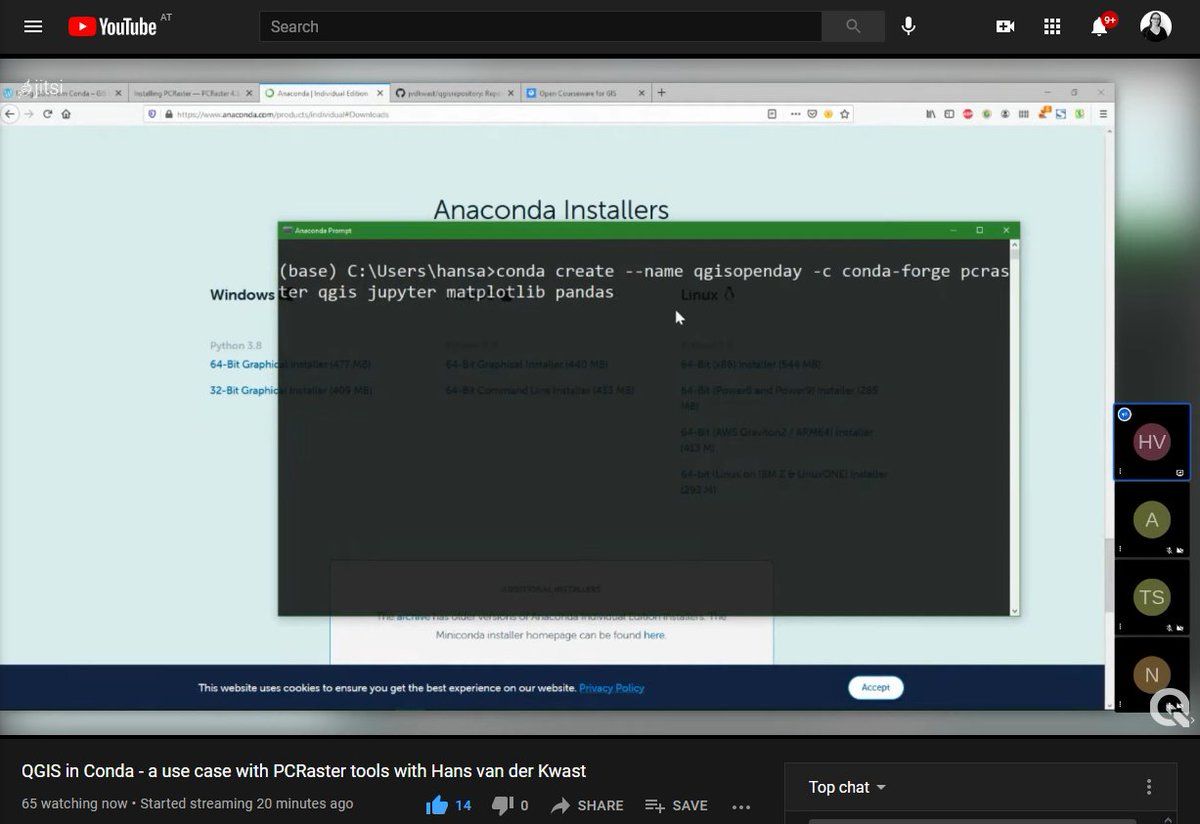Image resolution: width=1200 pixels, height=824 pixels.
Task: Open the Create video camera icon
Action: pos(1005,27)
